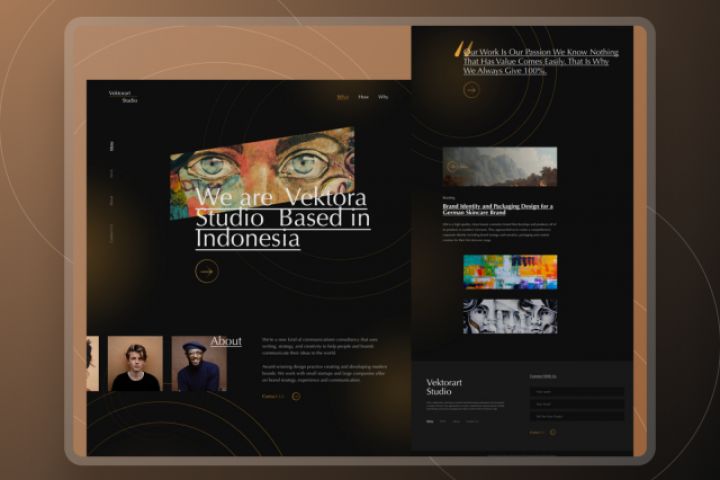This screenshot has width=720, height=480.
Task: Click the 'Contact Us' link in the About section
Action: pos(273,396)
